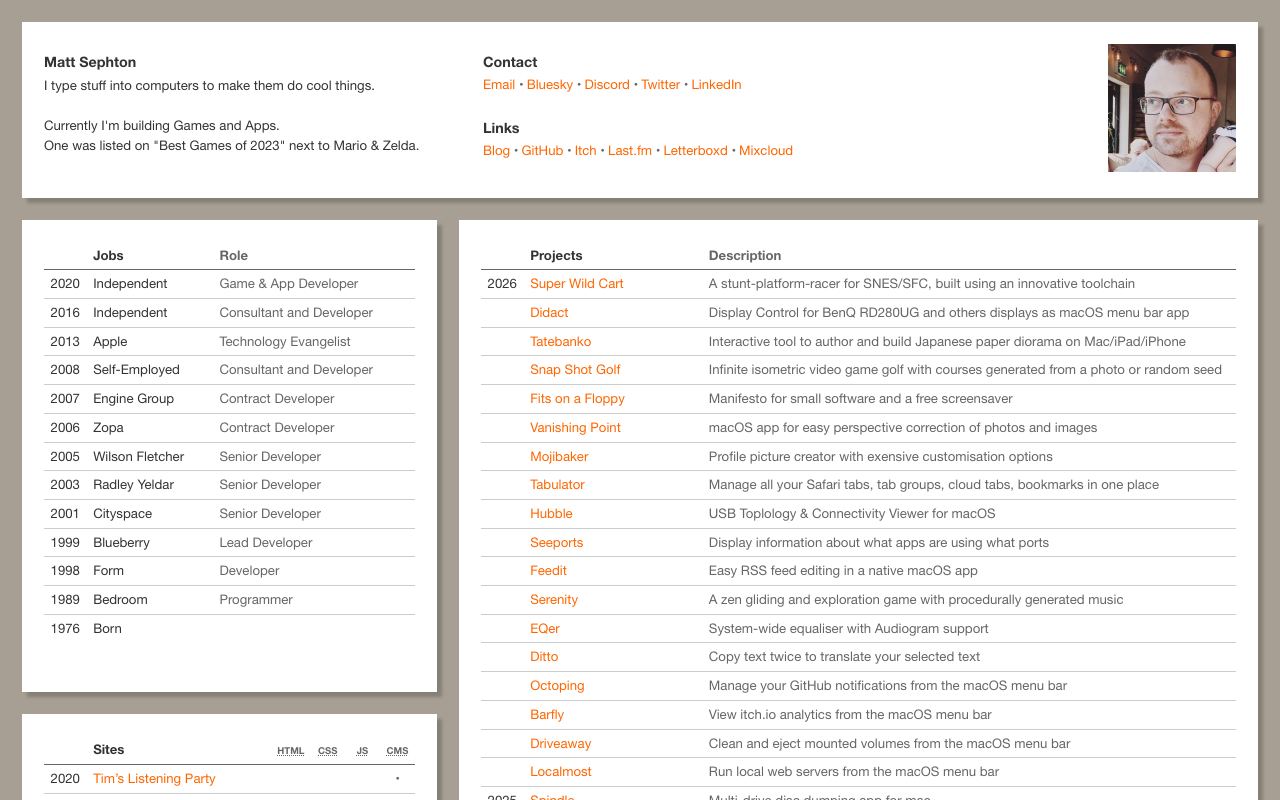Click the Radley Yeldar job entry
Screen dimensions: 1280x800
tap(133, 485)
